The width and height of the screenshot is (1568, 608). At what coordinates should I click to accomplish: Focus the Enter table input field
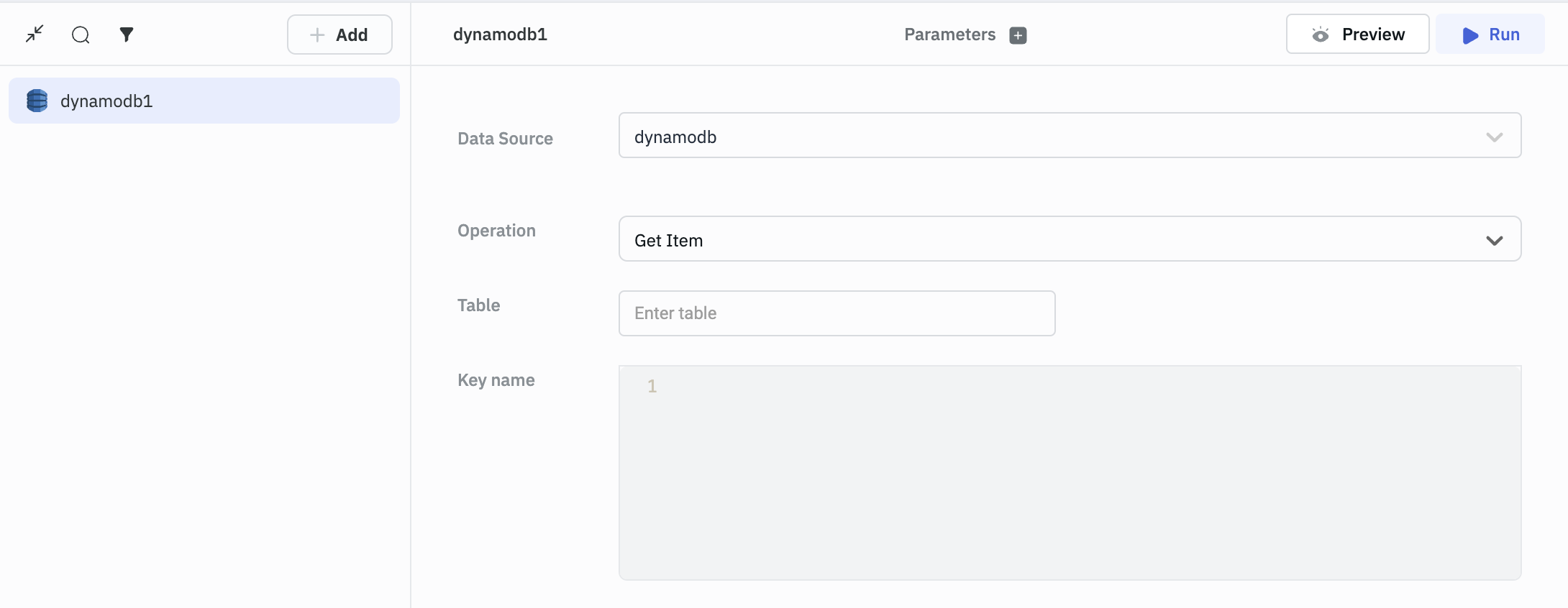coord(837,313)
